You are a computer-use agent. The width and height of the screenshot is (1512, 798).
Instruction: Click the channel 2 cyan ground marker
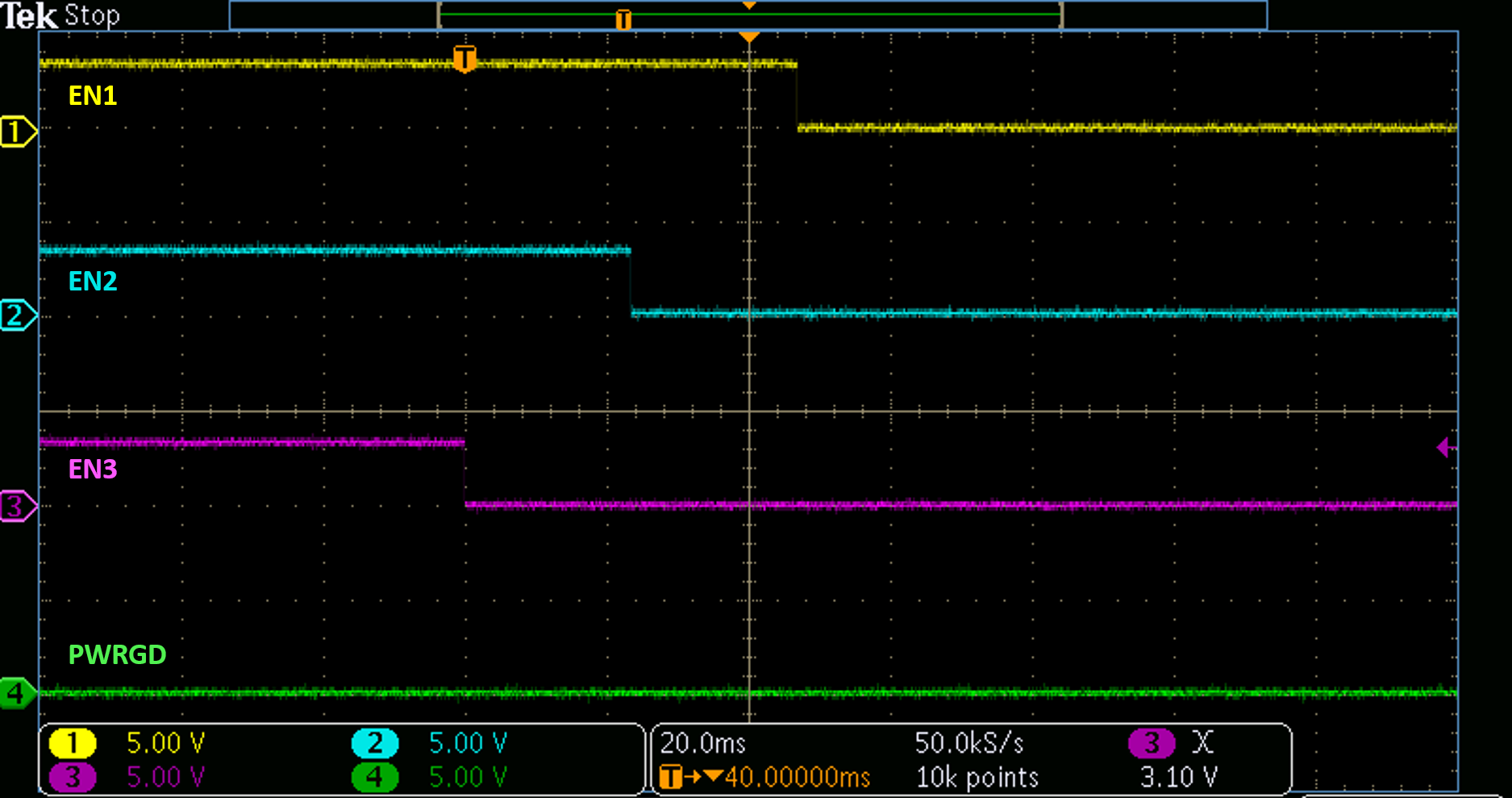pos(17,315)
